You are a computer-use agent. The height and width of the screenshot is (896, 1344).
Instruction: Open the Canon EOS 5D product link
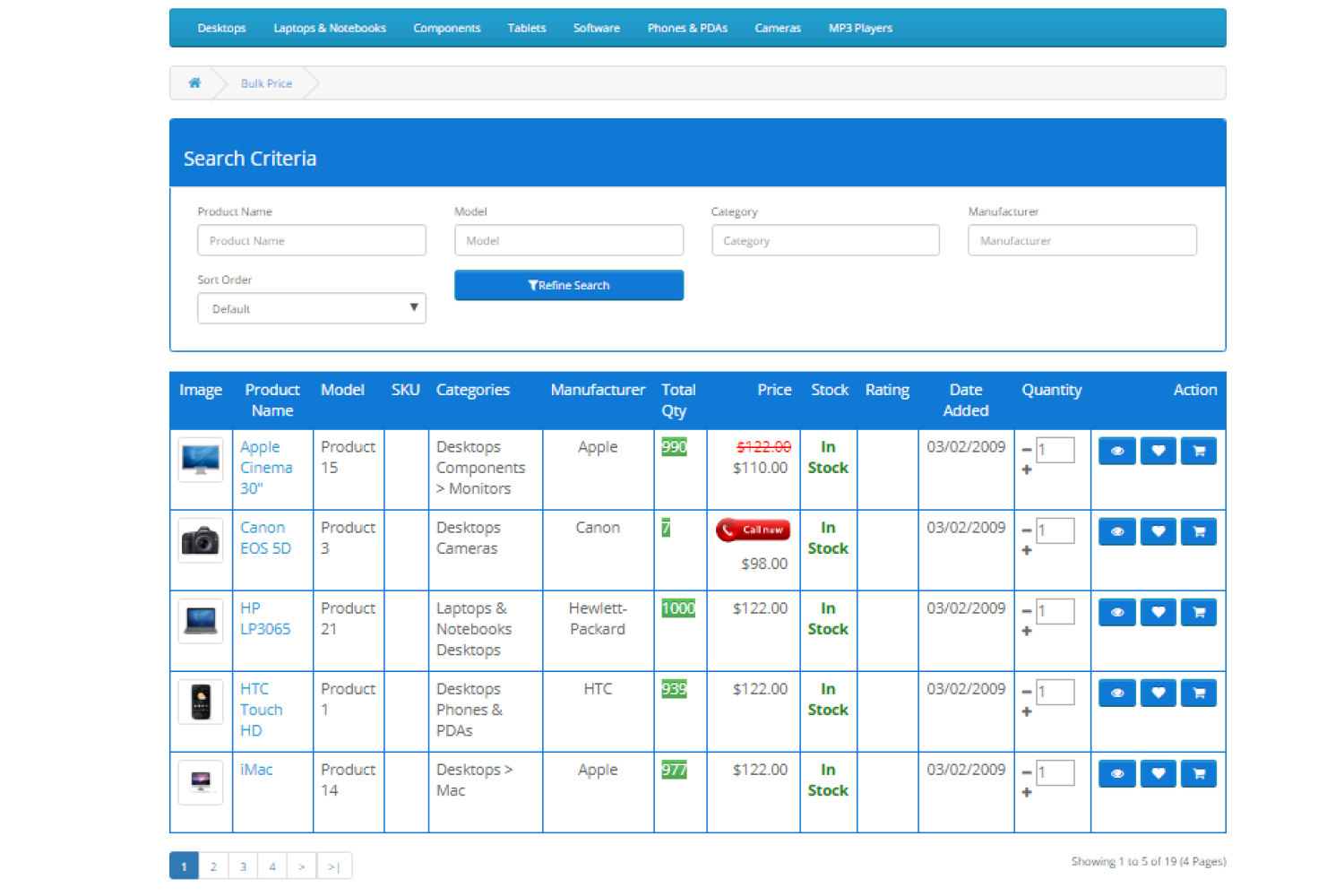tap(265, 538)
